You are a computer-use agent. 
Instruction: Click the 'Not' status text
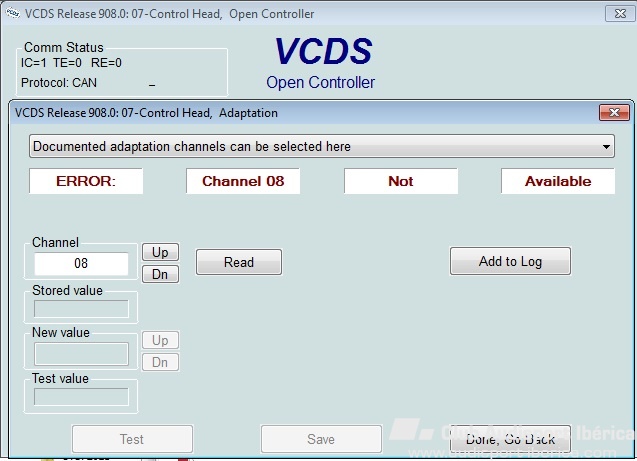(x=401, y=181)
